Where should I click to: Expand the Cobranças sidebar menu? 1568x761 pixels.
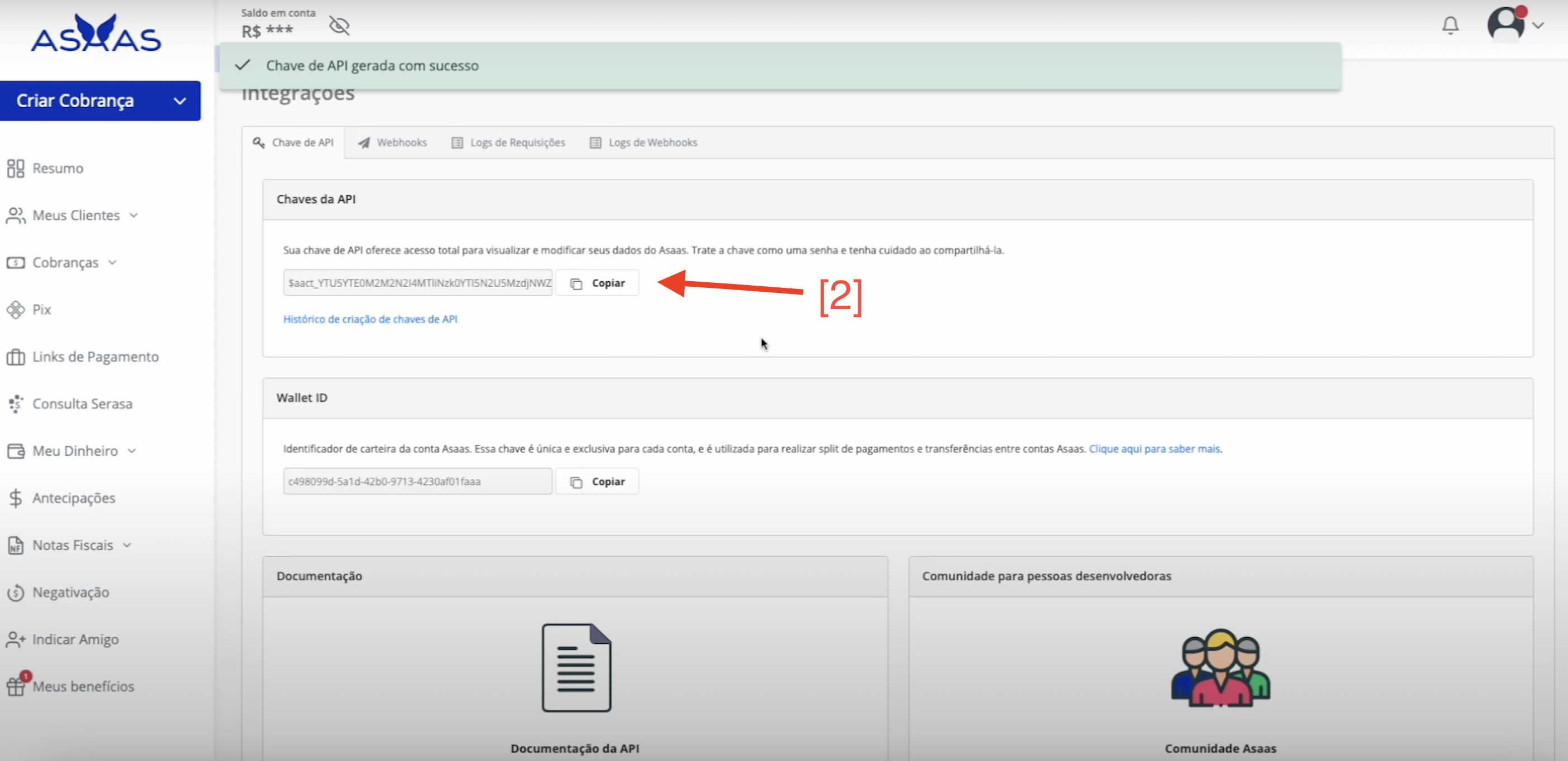click(x=65, y=262)
